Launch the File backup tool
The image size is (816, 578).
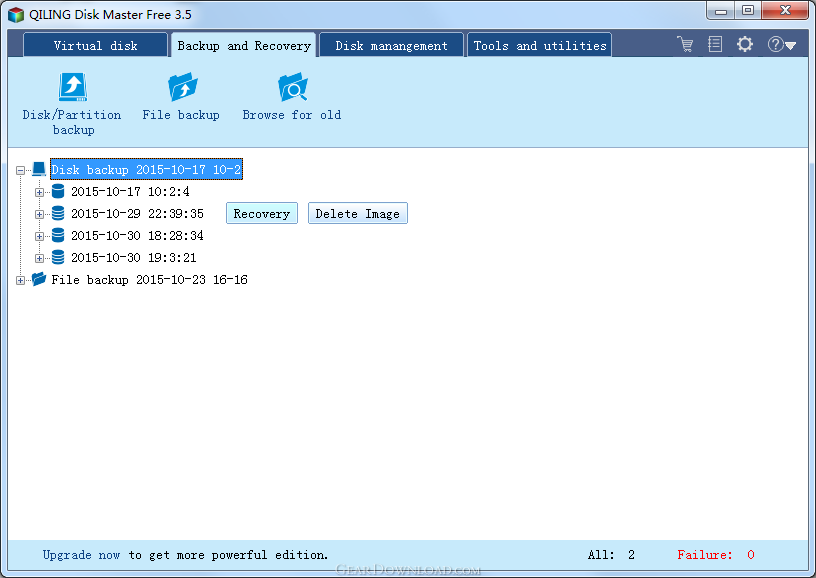tap(181, 97)
